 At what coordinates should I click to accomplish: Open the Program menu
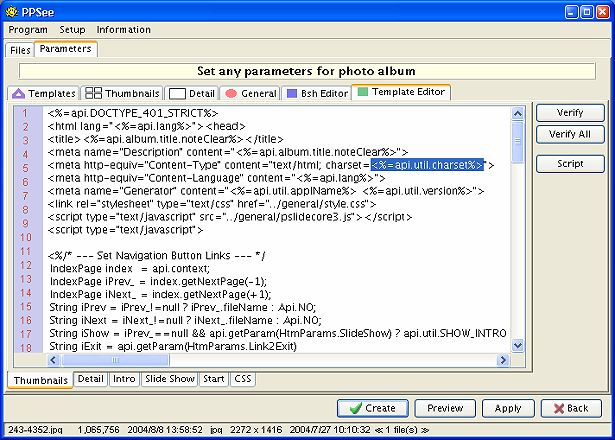(x=28, y=30)
